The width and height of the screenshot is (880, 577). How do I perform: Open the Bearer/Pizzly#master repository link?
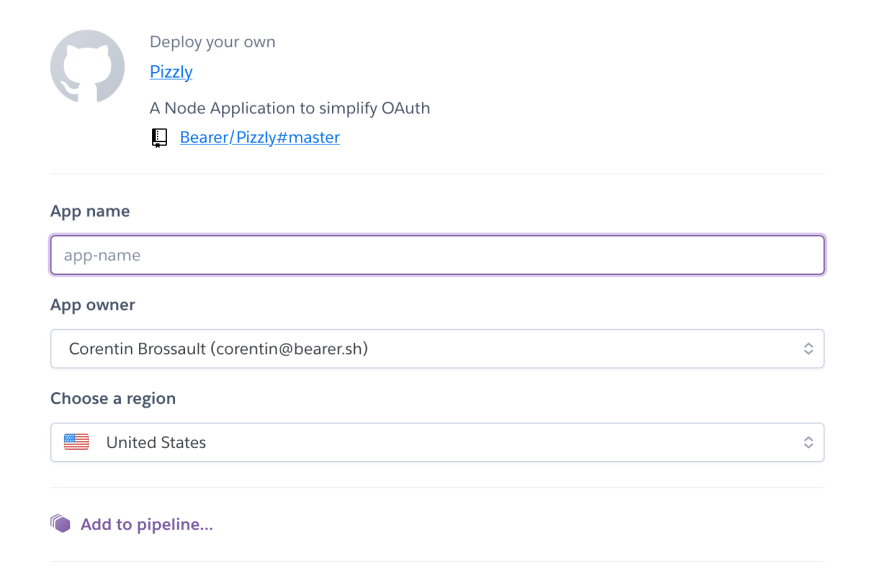(259, 138)
